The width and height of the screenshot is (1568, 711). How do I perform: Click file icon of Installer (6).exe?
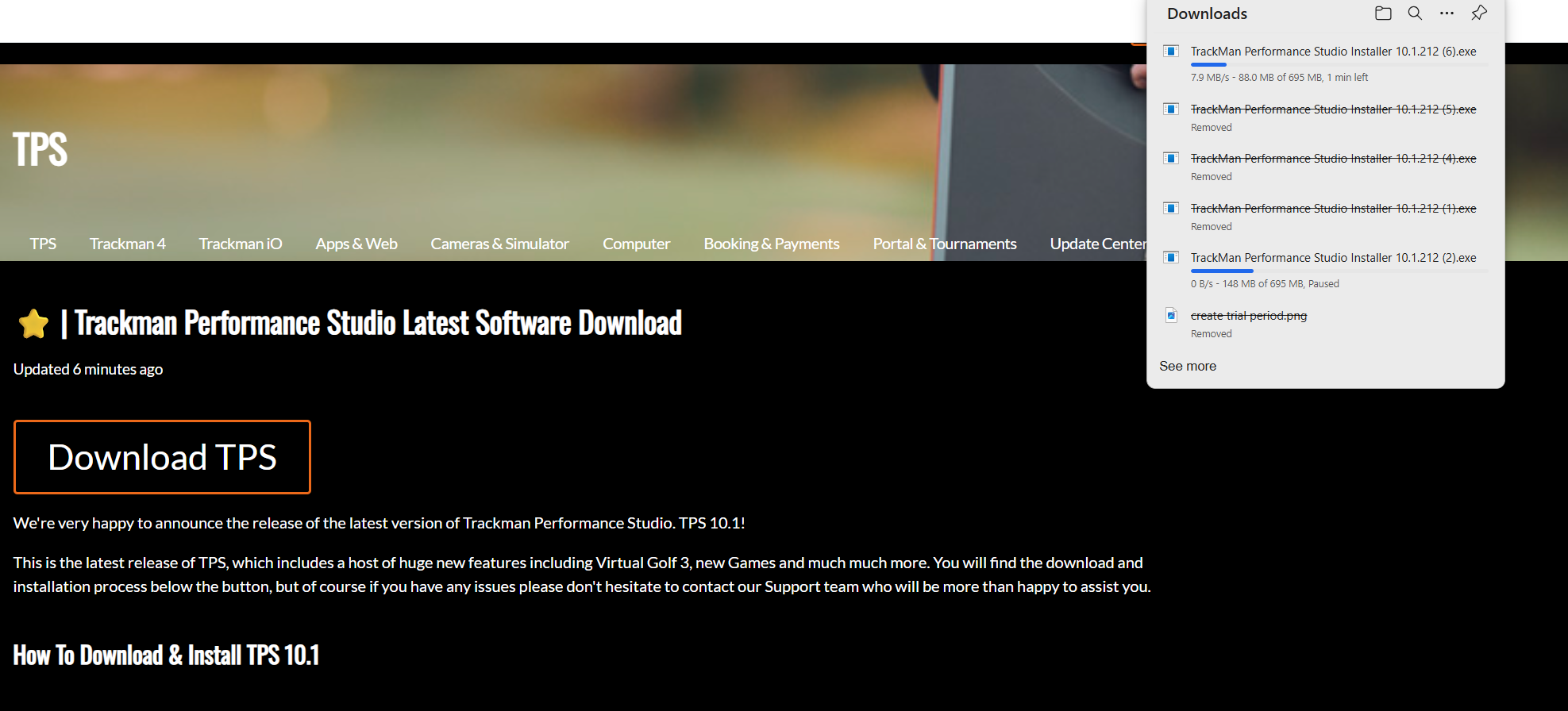pyautogui.click(x=1171, y=52)
